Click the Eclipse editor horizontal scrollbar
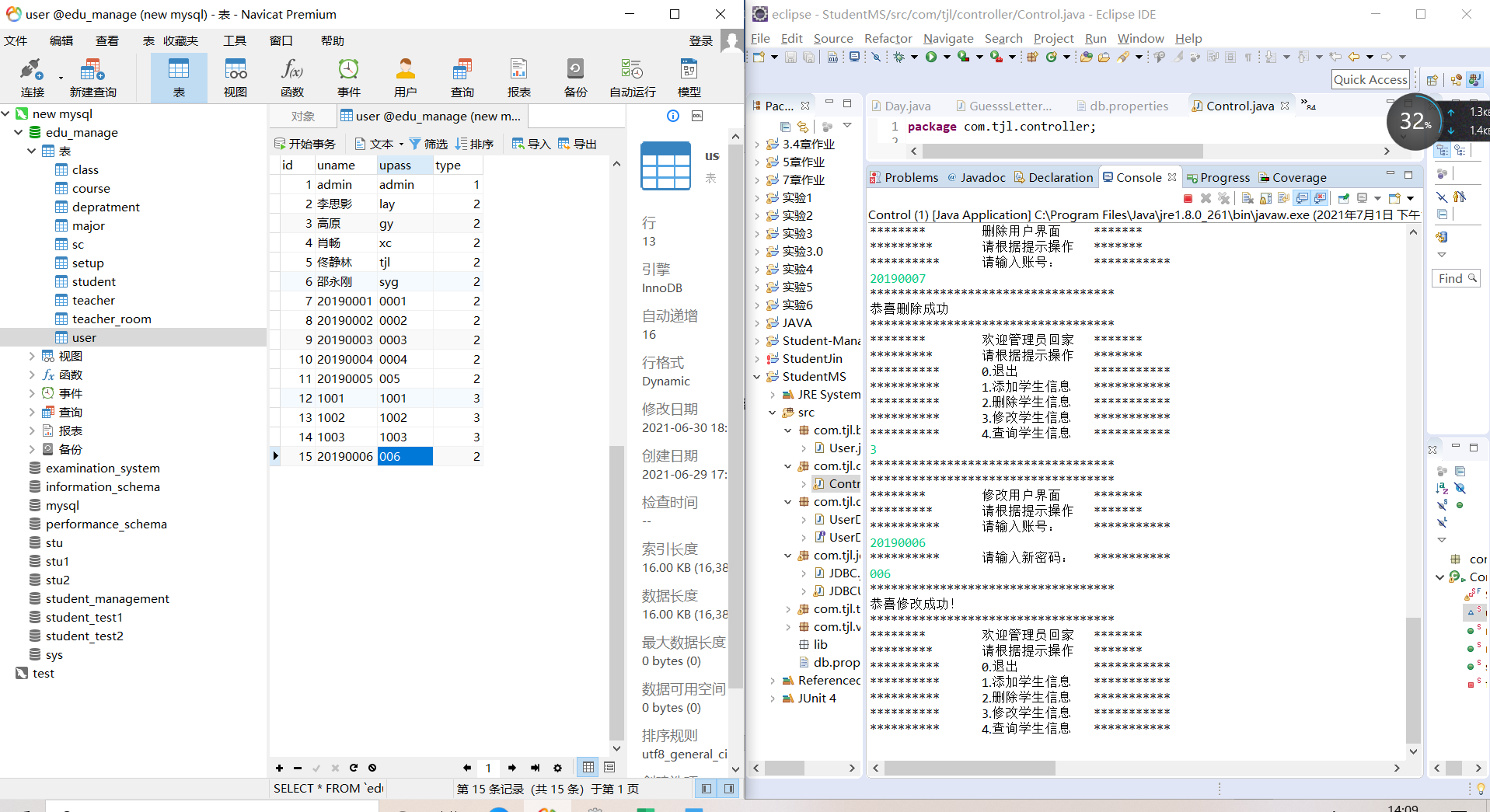The width and height of the screenshot is (1490, 812). pos(1063,152)
